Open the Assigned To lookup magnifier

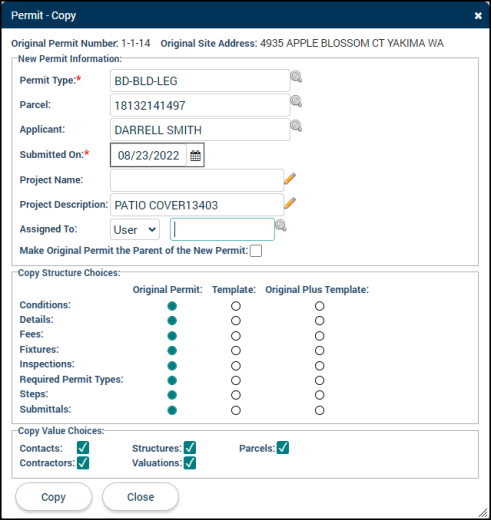(x=281, y=226)
